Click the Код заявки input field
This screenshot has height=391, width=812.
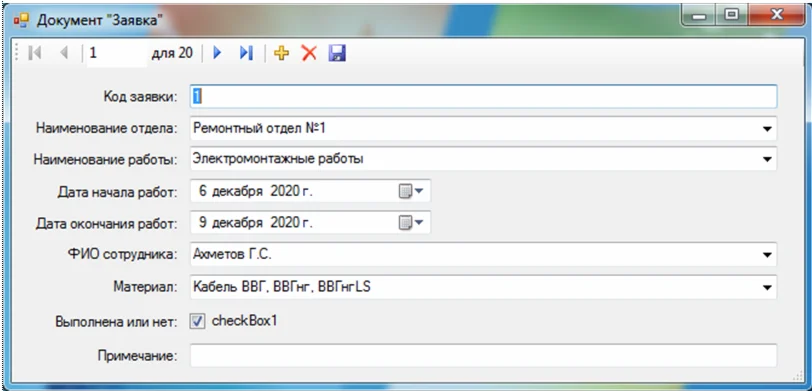pyautogui.click(x=483, y=96)
